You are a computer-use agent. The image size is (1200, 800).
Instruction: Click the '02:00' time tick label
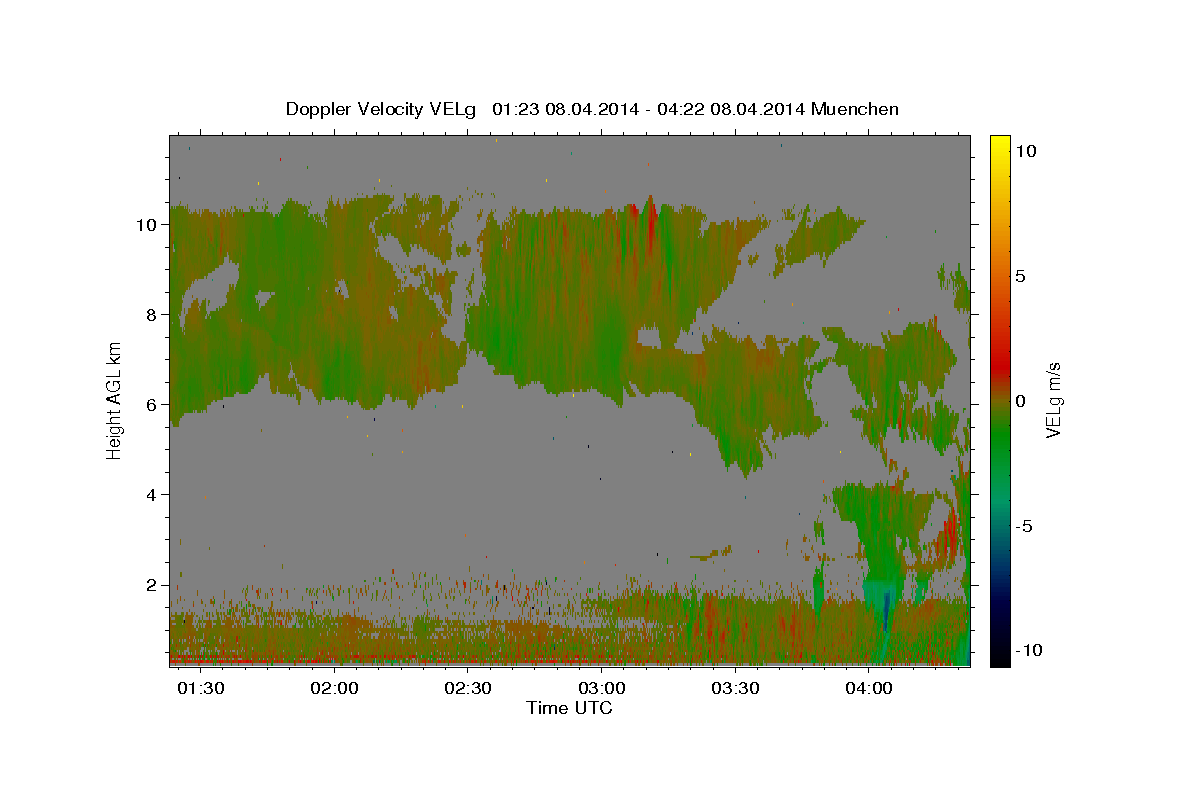(334, 688)
